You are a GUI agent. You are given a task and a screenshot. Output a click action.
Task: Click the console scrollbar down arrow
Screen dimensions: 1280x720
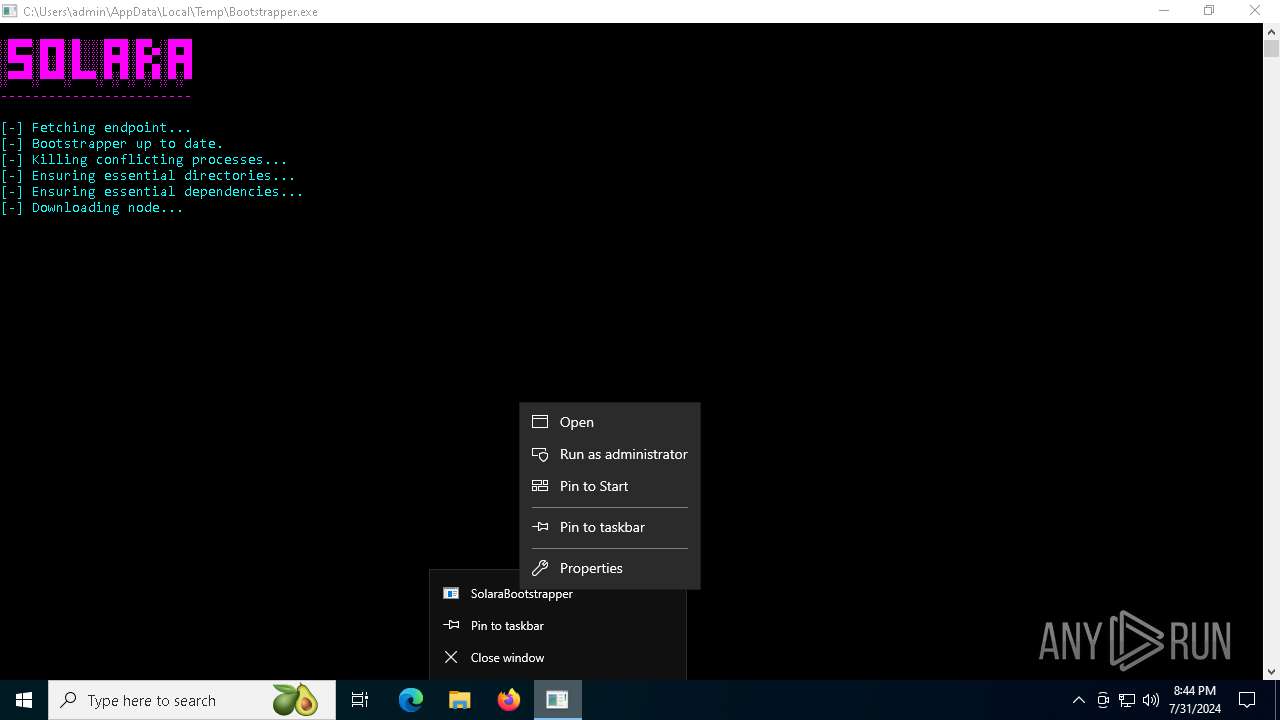point(1271,672)
